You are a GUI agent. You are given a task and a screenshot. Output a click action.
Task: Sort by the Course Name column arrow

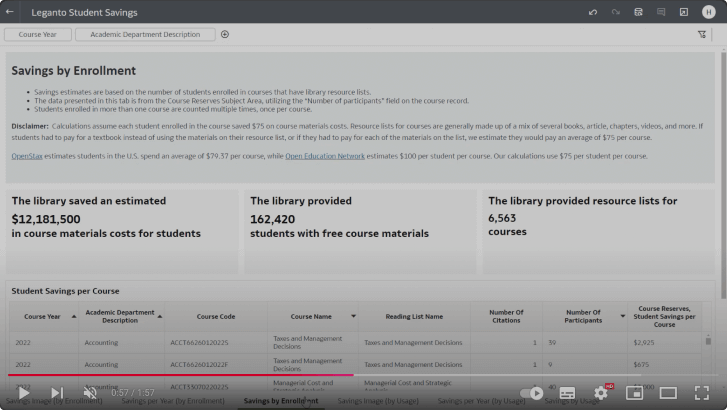pos(353,316)
